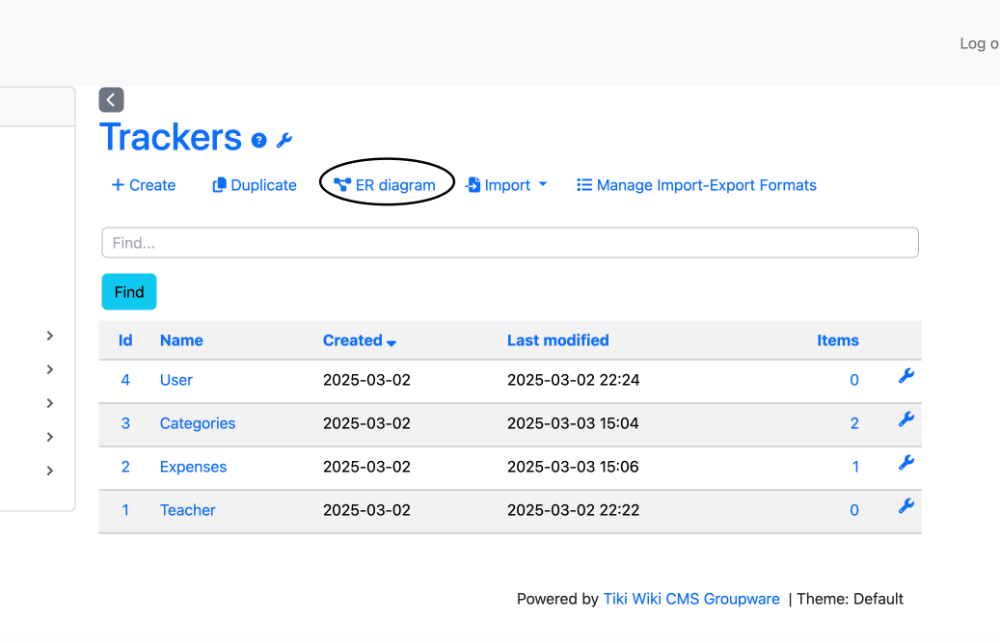Open the ER diagram view
The width and height of the screenshot is (1000, 643).
[x=385, y=185]
